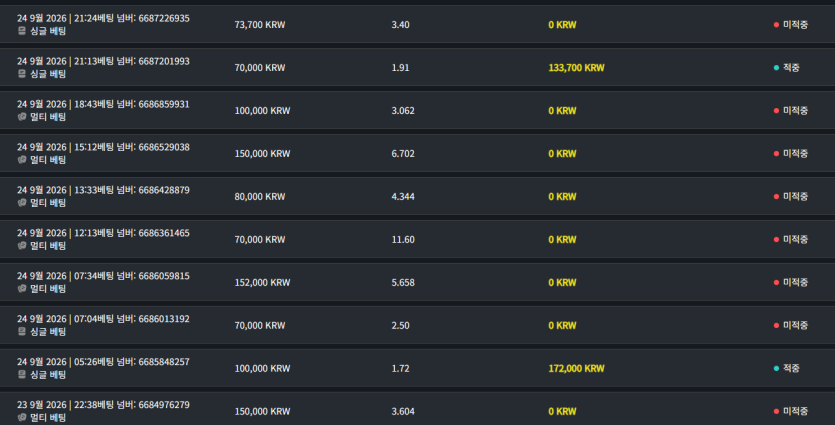835x425 pixels.
Task: Click the 11.60 odds value
Action: pos(403,240)
